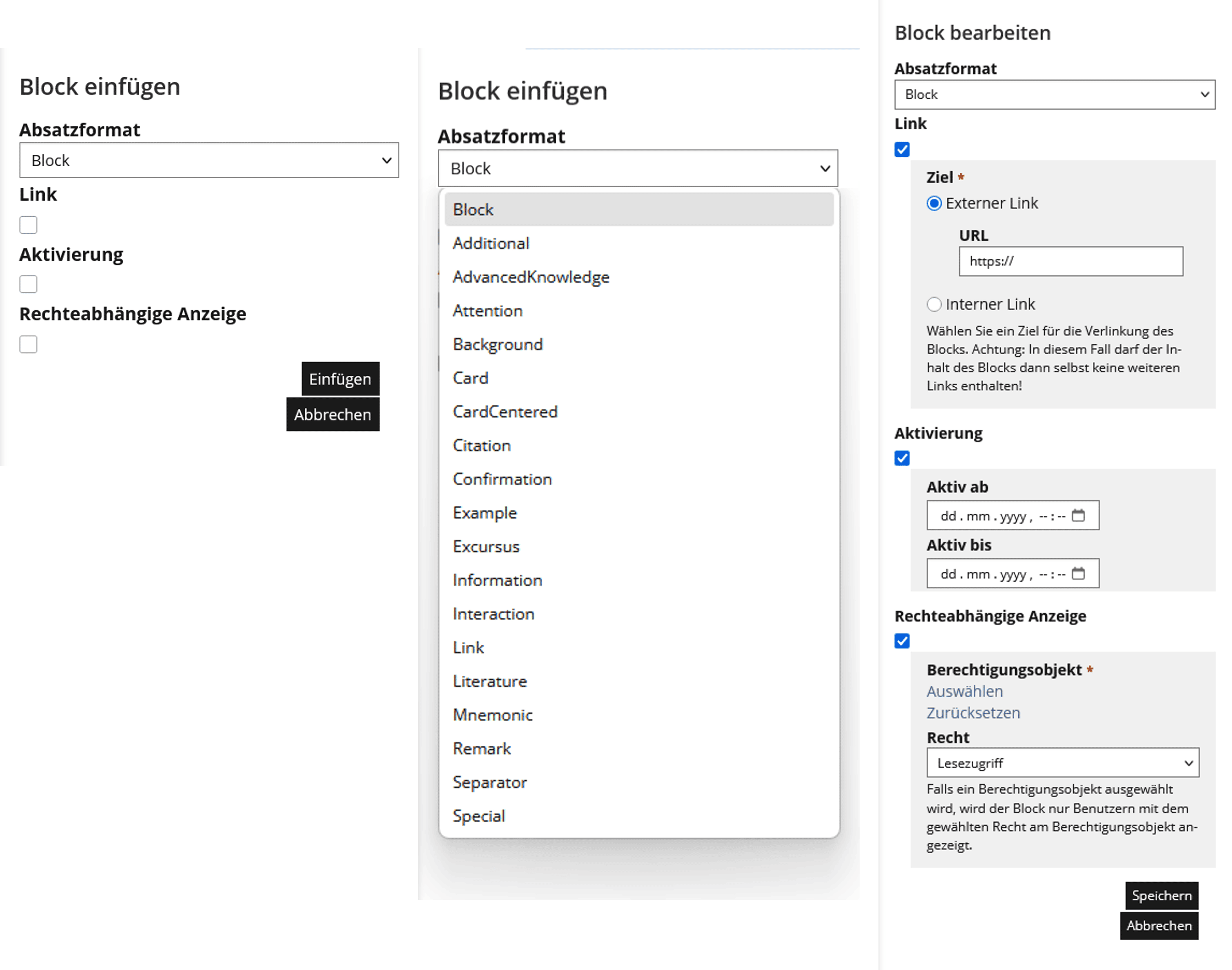
Task: Enable the Link checkbox in Block einfügen
Action: coord(28,225)
